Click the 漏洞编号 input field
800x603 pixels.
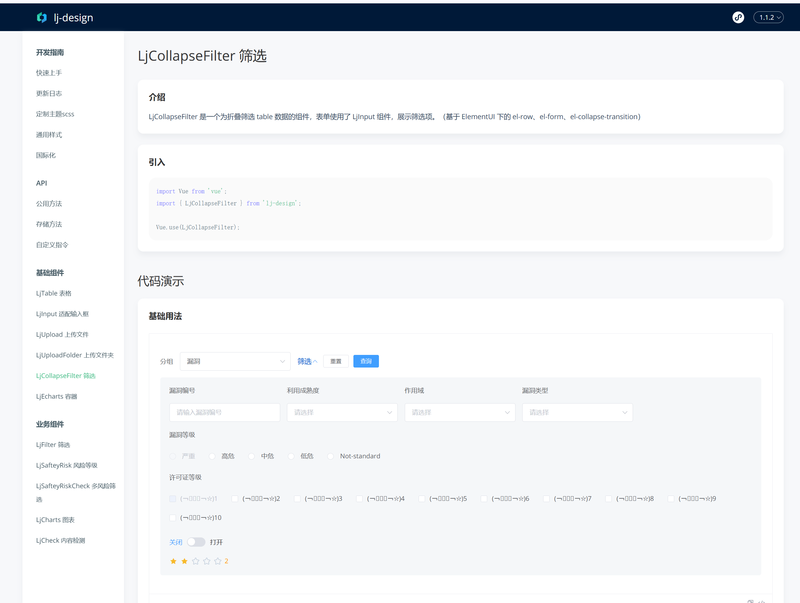click(224, 412)
